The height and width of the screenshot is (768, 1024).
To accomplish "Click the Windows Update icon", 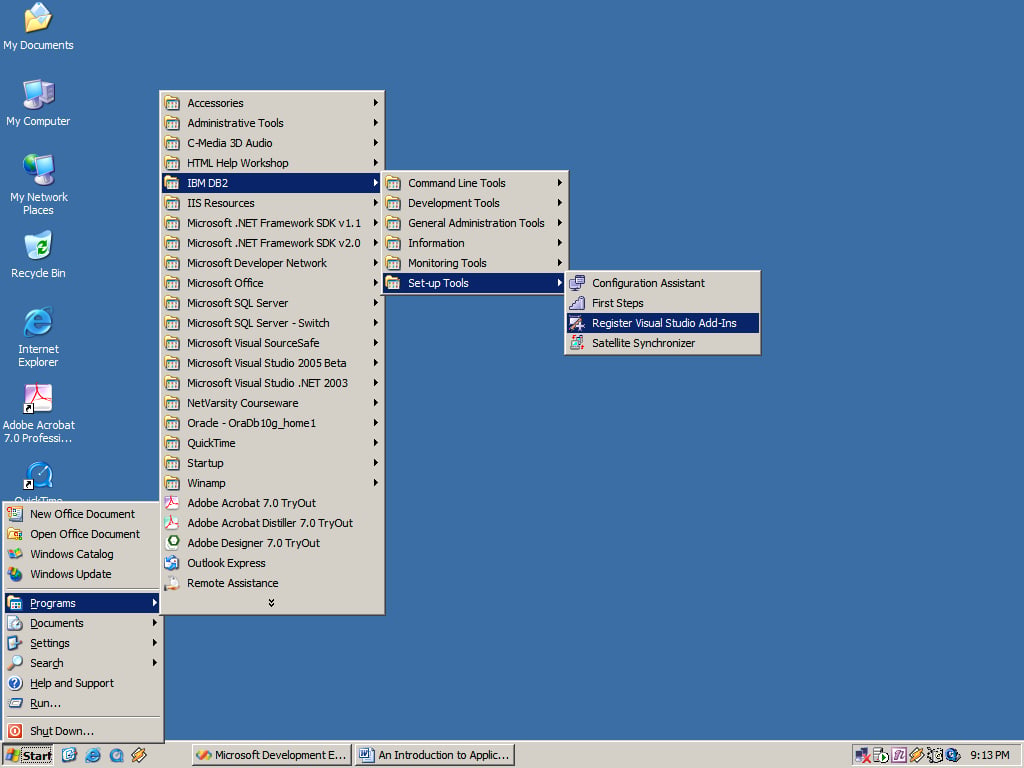I will pyautogui.click(x=15, y=574).
